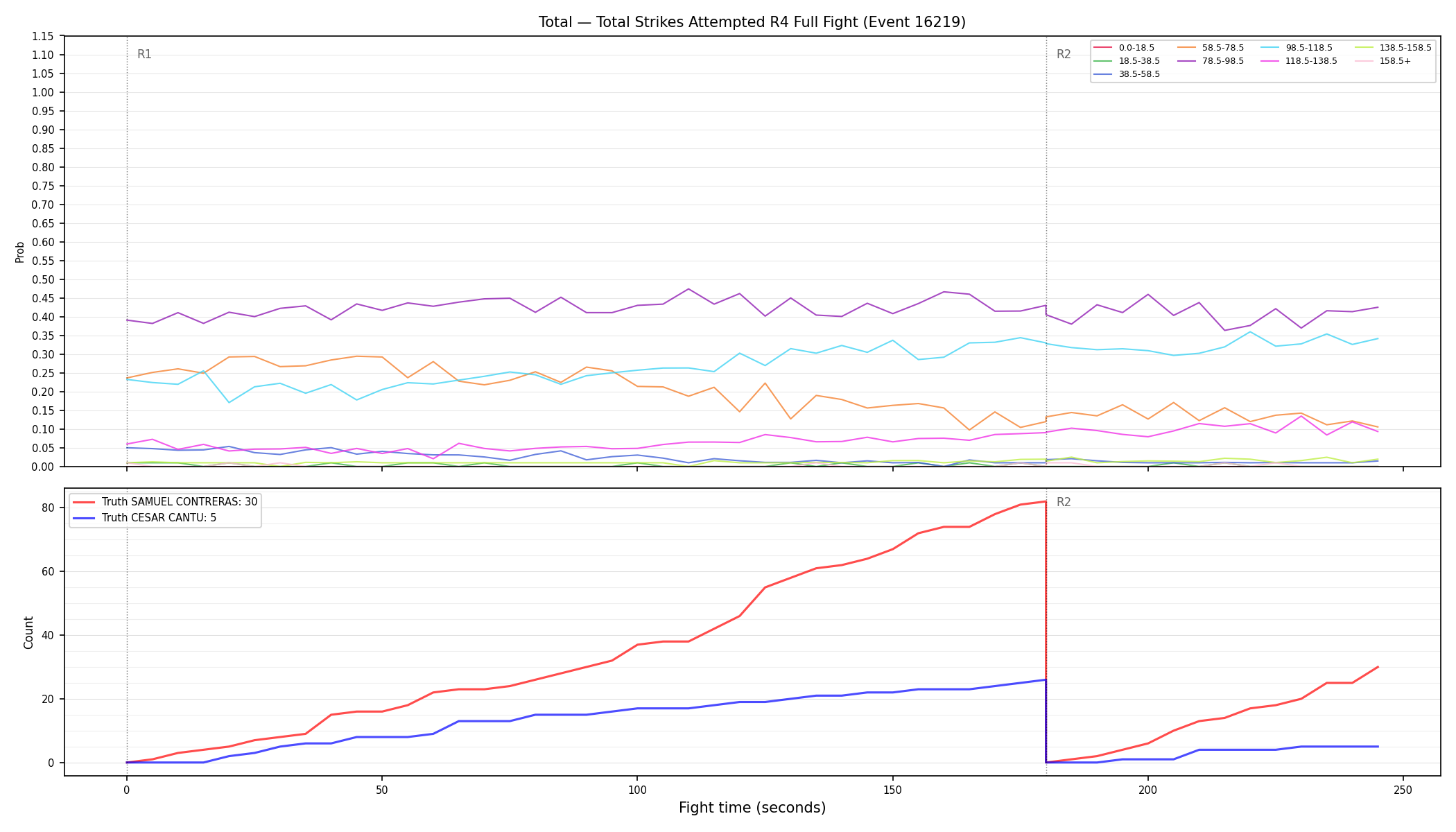Click the chart title mentioning Event 16219

[752, 22]
